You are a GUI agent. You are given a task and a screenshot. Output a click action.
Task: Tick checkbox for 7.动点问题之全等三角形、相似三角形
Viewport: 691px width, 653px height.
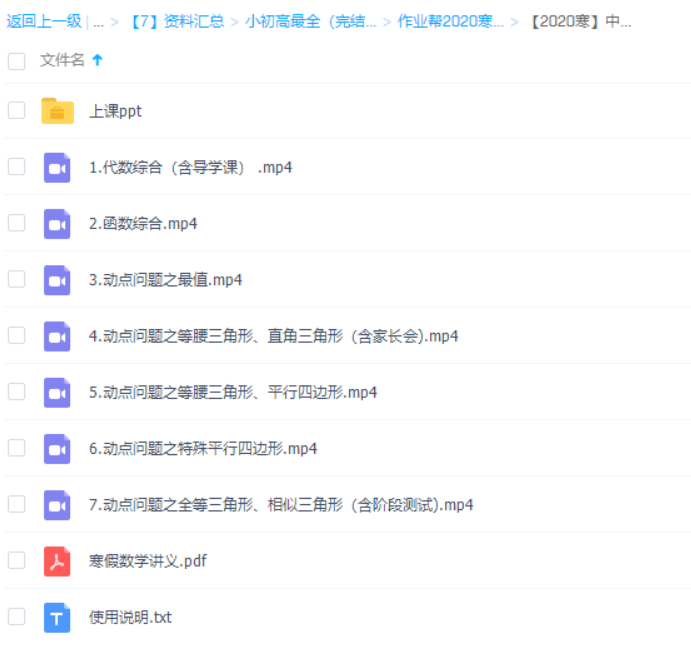pyautogui.click(x=16, y=504)
